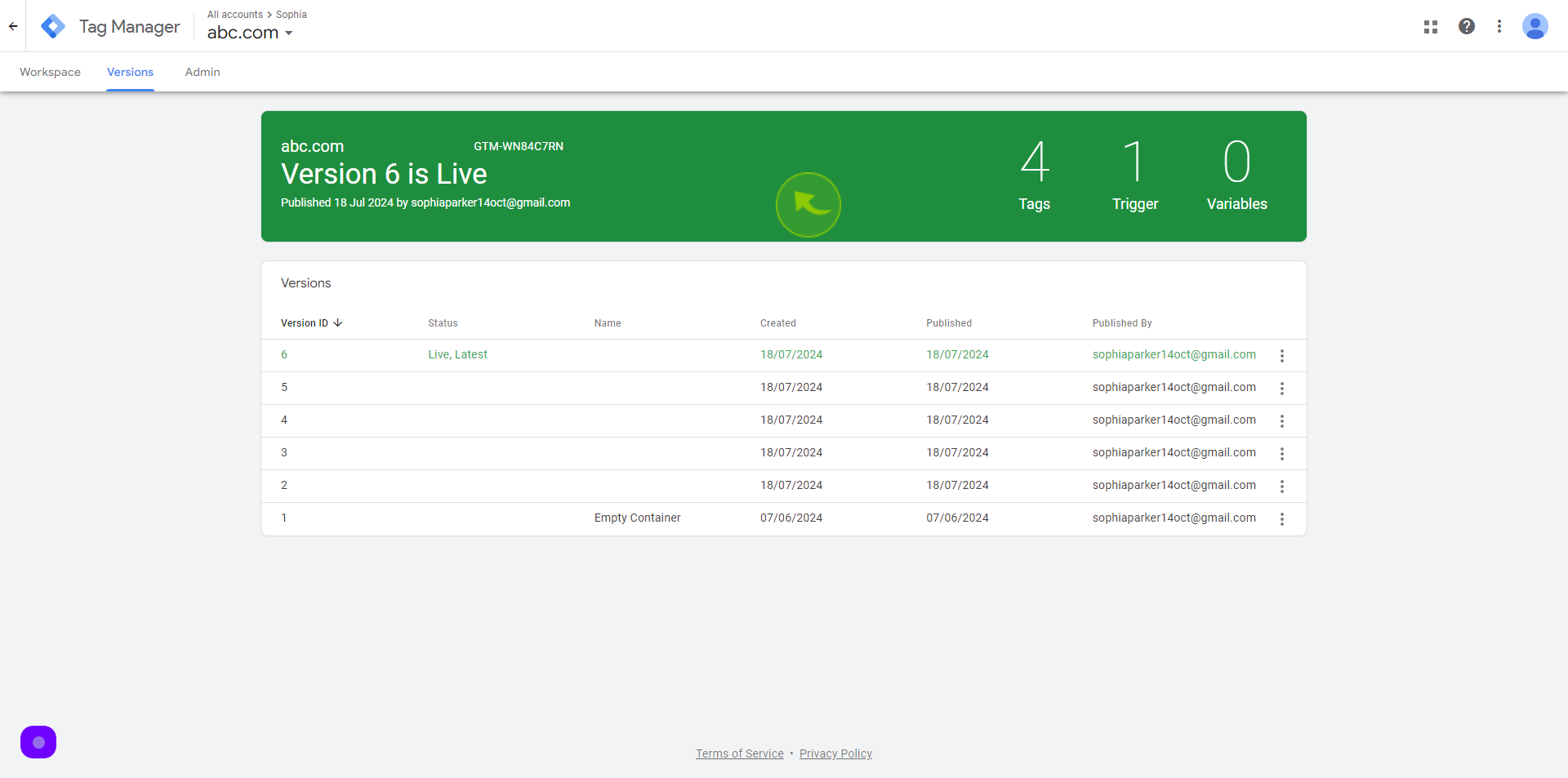Click the Published 18 Jul 2024 line
Screen dimensions: 1568x778
coord(425,202)
